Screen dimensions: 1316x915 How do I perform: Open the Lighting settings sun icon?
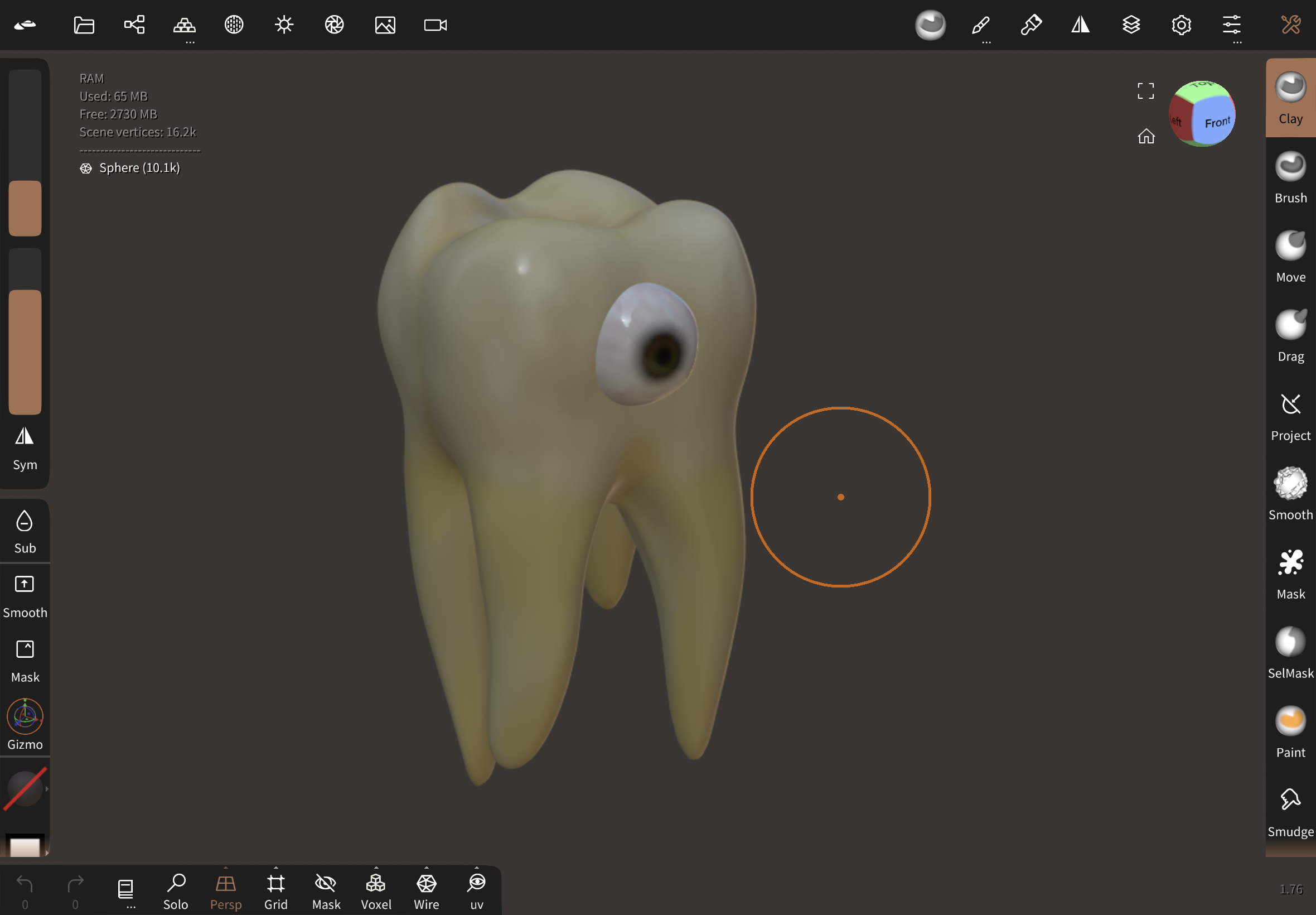point(284,25)
